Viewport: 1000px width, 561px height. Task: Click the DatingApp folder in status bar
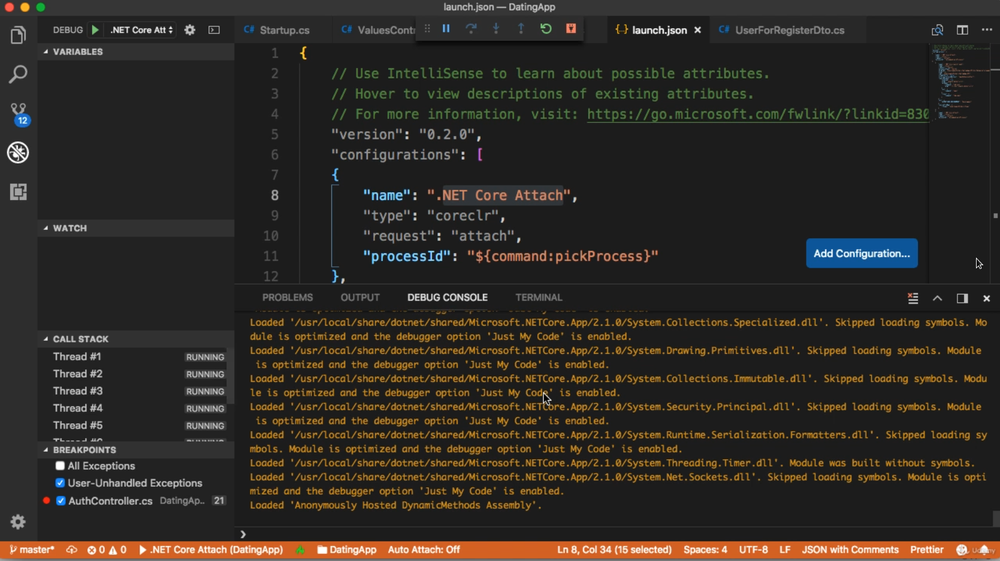pos(346,550)
